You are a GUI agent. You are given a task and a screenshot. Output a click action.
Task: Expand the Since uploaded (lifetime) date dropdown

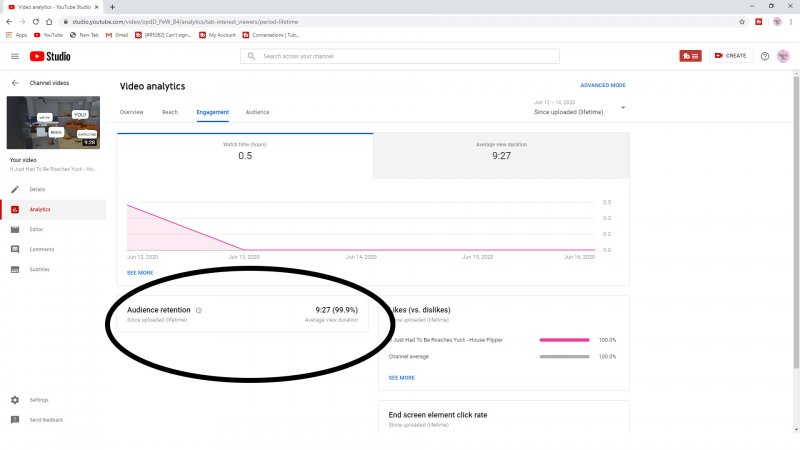(x=623, y=108)
